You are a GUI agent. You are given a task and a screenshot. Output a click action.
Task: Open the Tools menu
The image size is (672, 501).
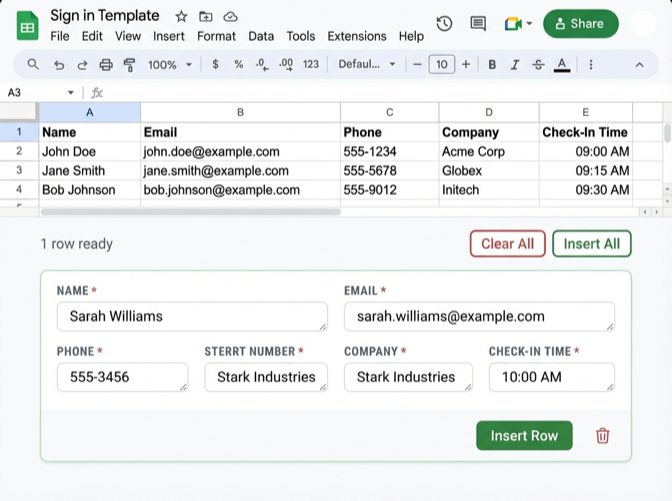pyautogui.click(x=301, y=36)
